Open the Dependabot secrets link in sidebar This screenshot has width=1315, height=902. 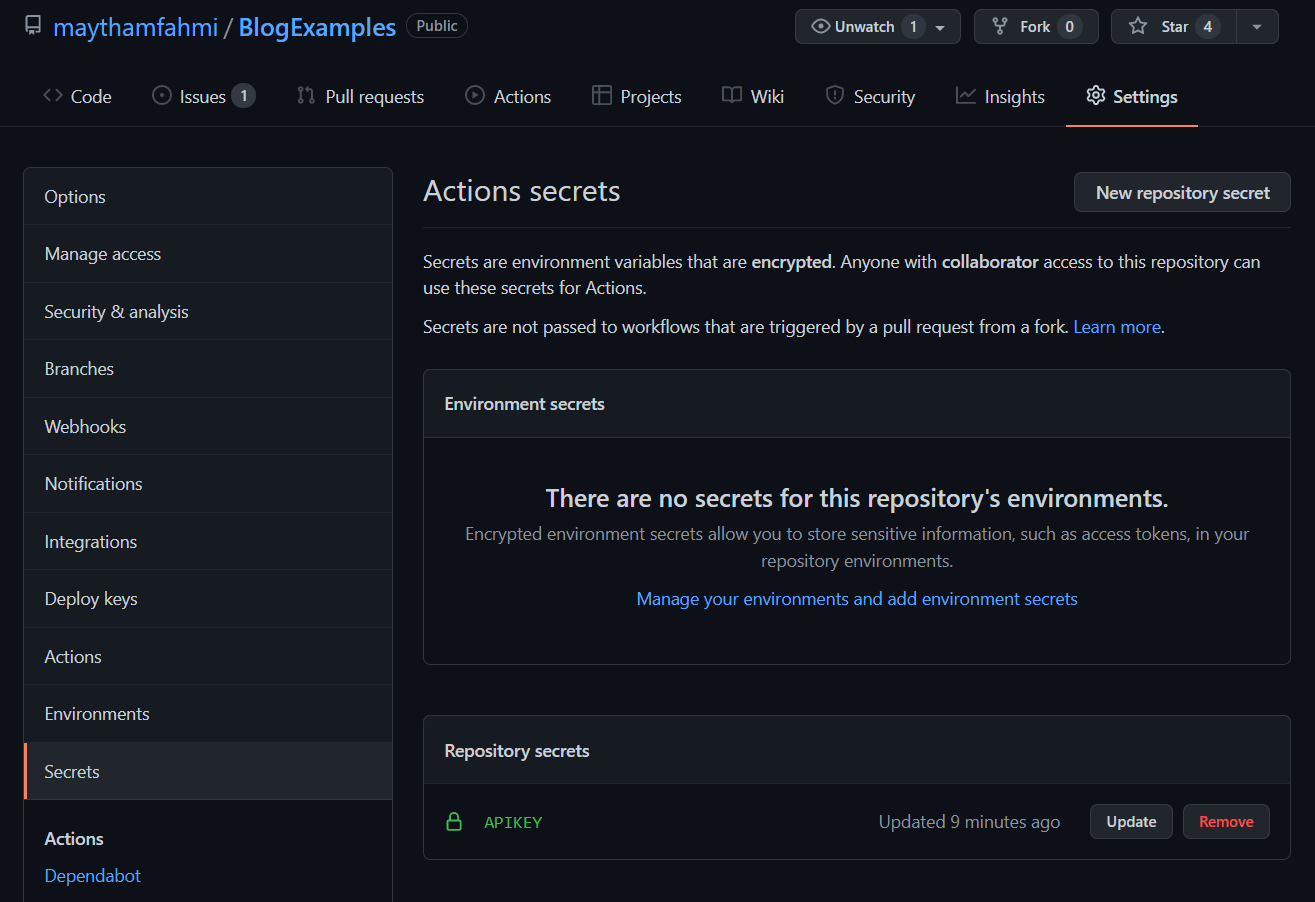tap(93, 875)
